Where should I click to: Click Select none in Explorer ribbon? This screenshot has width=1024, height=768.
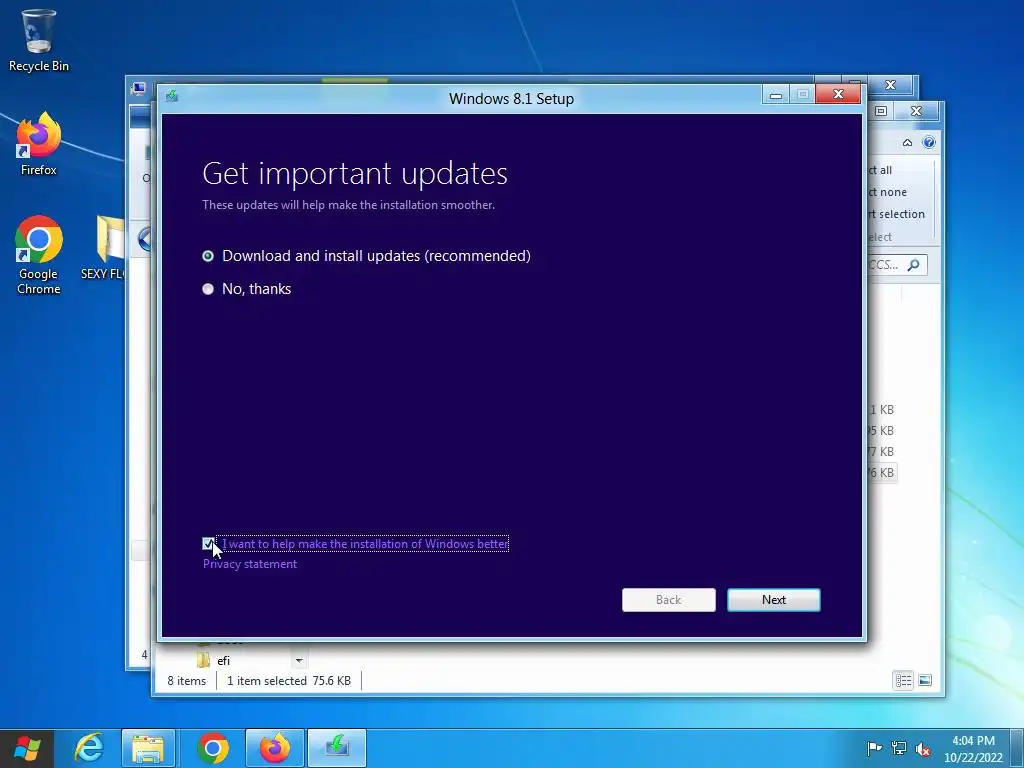tap(888, 192)
